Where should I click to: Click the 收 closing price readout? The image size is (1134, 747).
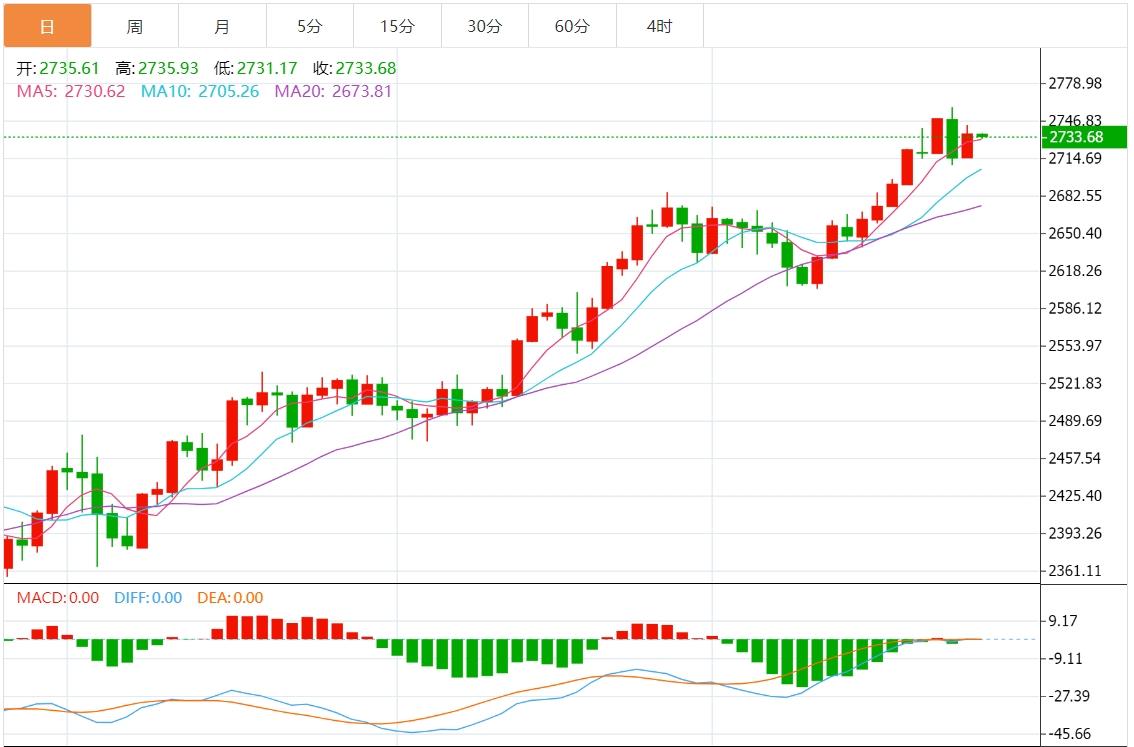[x=354, y=69]
